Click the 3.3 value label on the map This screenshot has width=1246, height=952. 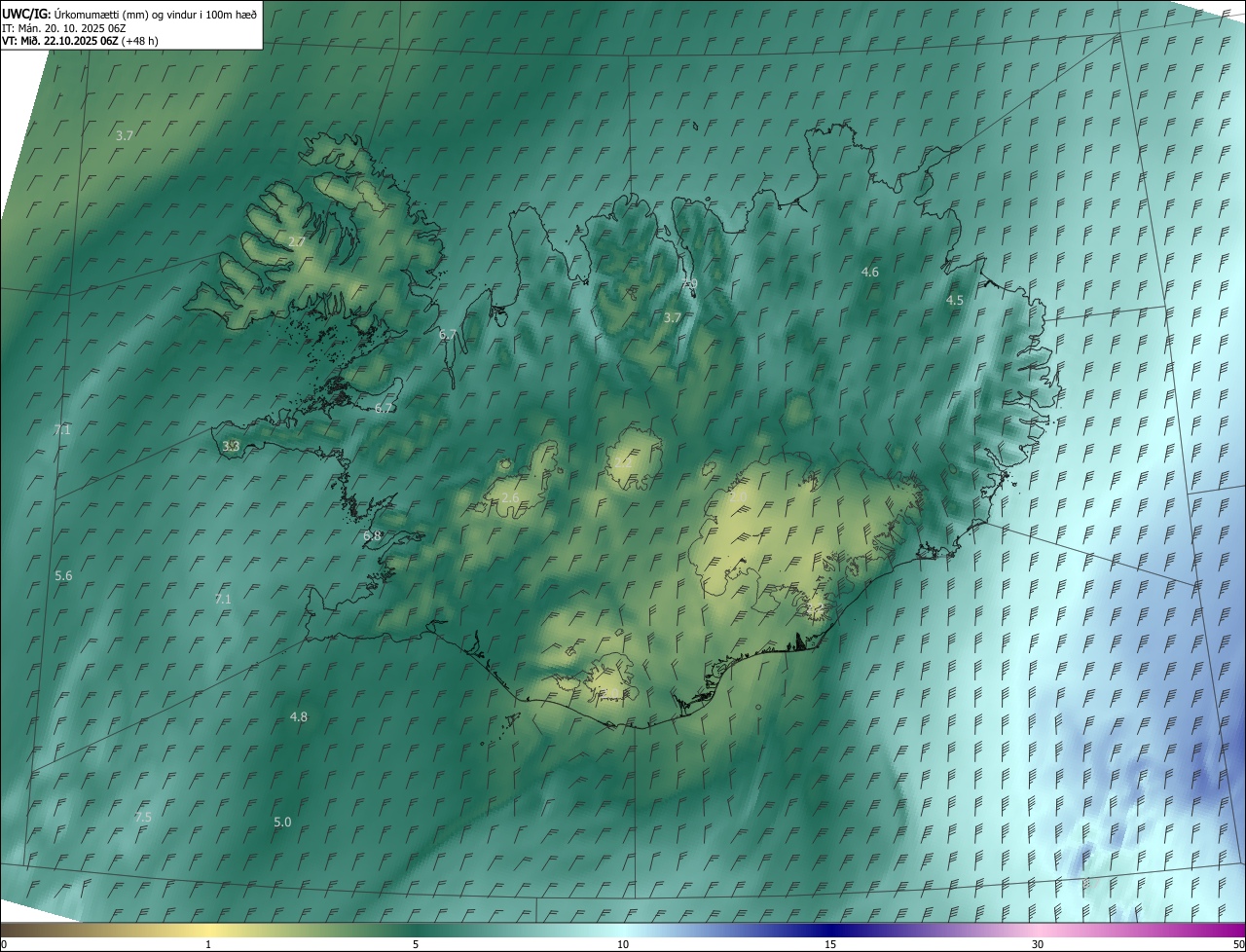click(231, 446)
